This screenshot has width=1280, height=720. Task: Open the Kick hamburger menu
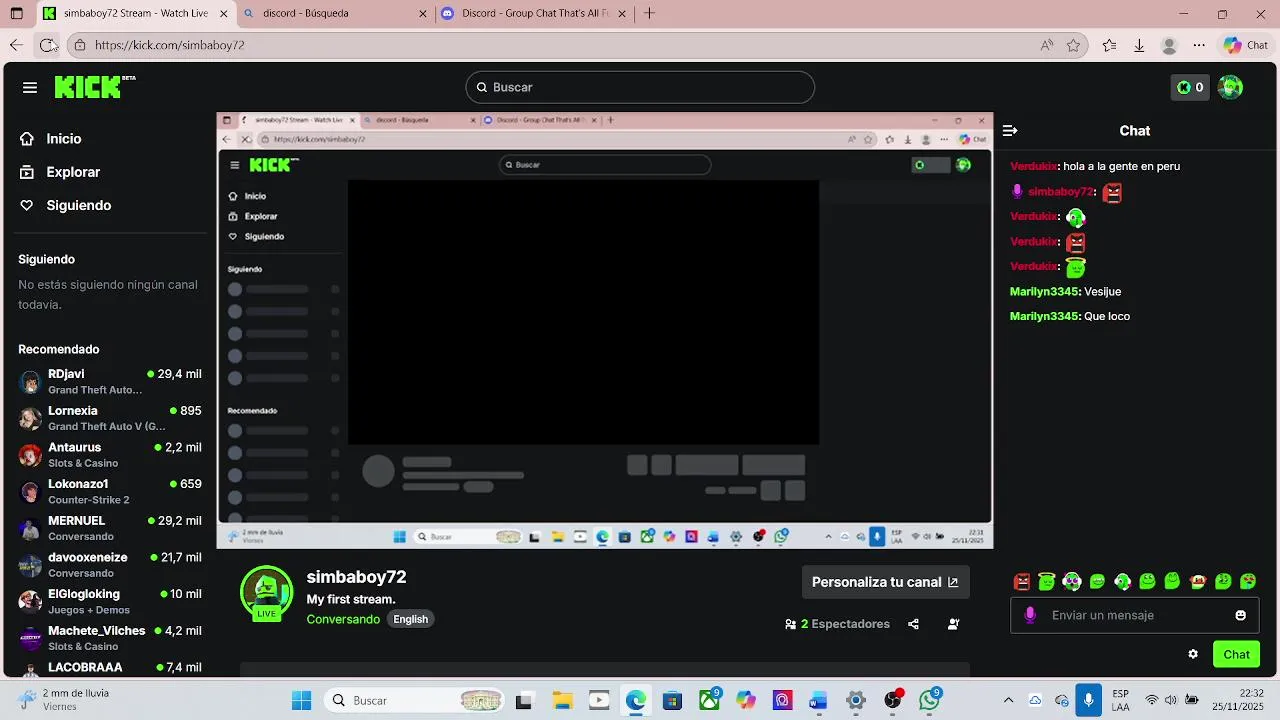pyautogui.click(x=30, y=87)
